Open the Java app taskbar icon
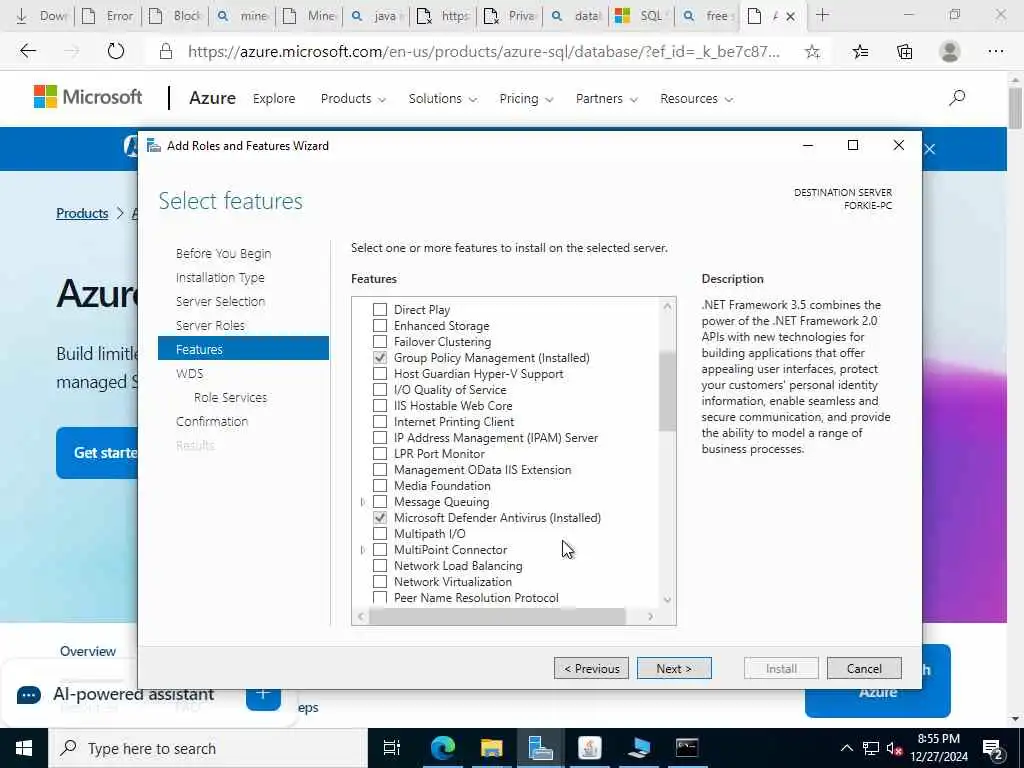Screen dimensions: 1024x768 click(590, 748)
